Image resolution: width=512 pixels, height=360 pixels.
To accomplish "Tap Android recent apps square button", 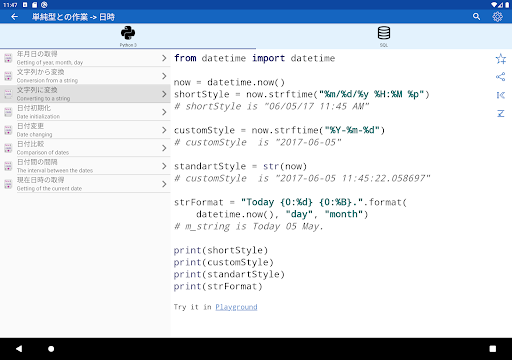I will pos(493,349).
